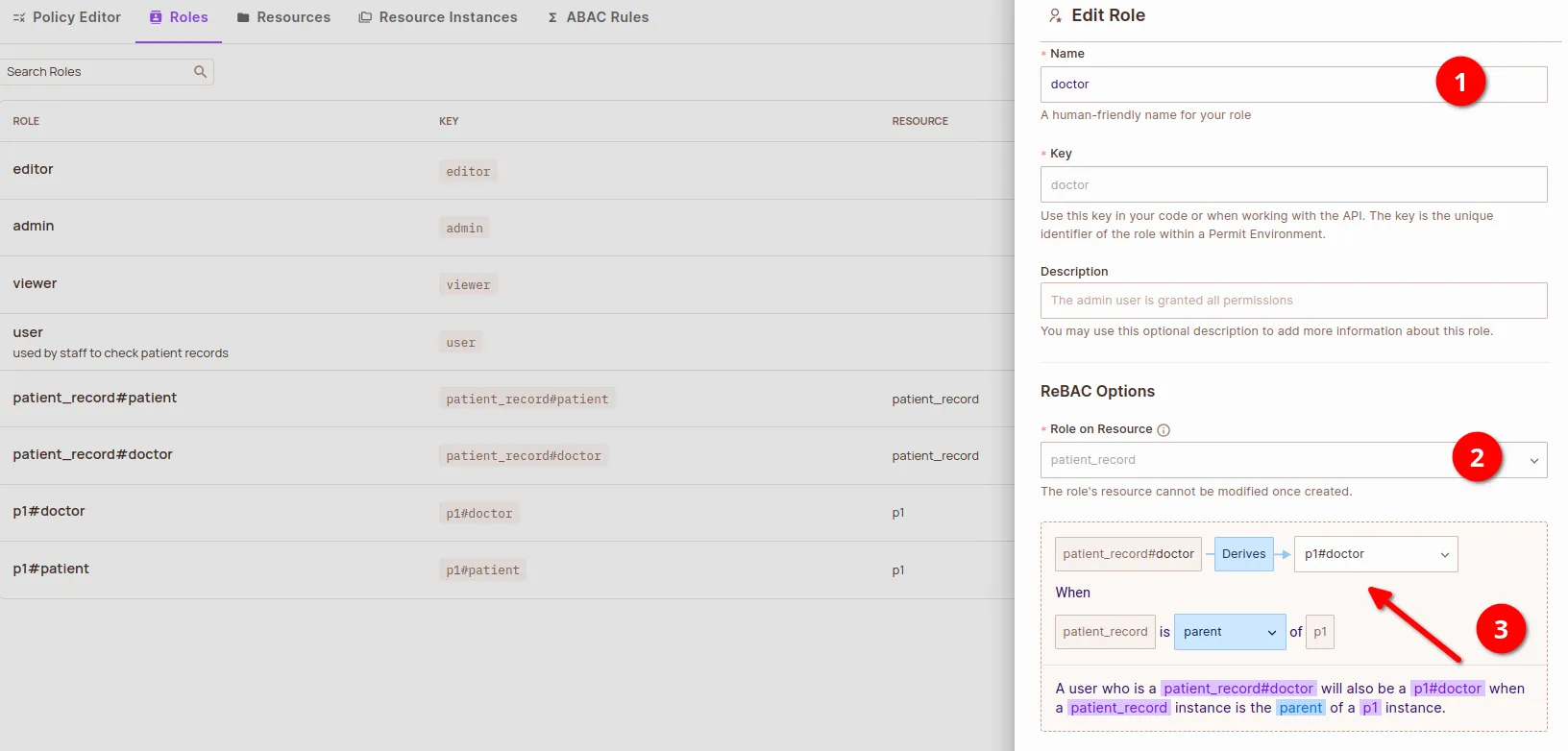Focus the Search Roles text box
Image resolution: width=1568 pixels, height=751 pixels.
click(x=96, y=72)
